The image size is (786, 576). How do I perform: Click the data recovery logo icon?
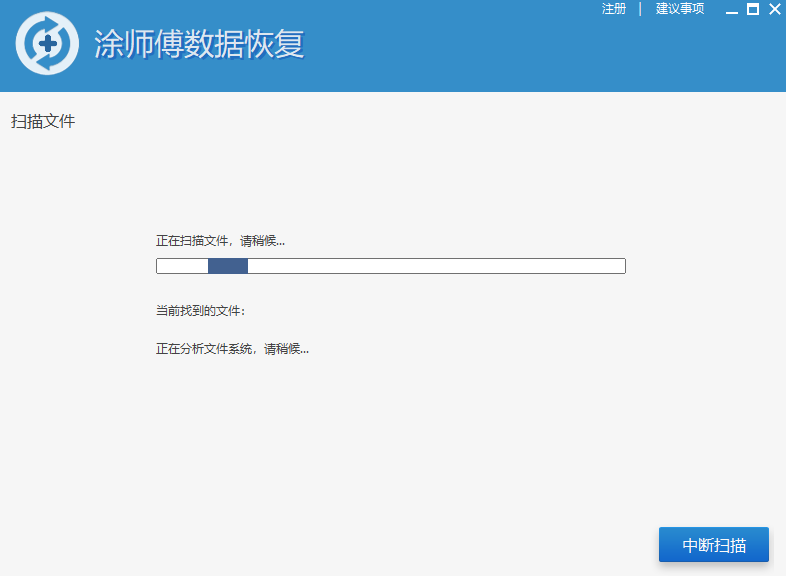pos(47,44)
